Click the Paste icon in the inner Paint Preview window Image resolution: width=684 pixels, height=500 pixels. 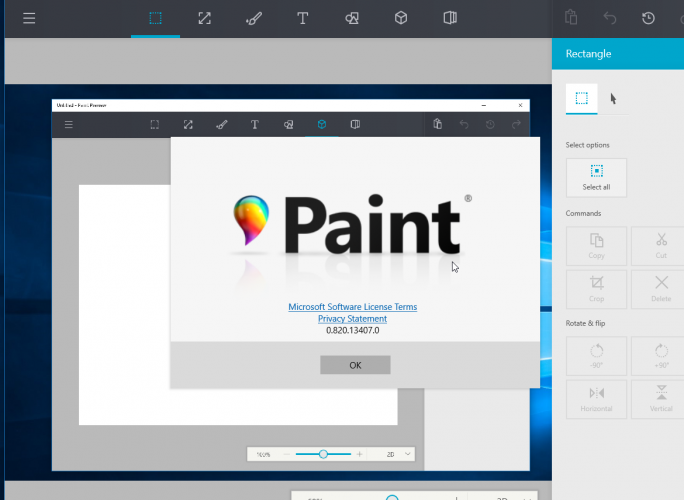[x=438, y=124]
